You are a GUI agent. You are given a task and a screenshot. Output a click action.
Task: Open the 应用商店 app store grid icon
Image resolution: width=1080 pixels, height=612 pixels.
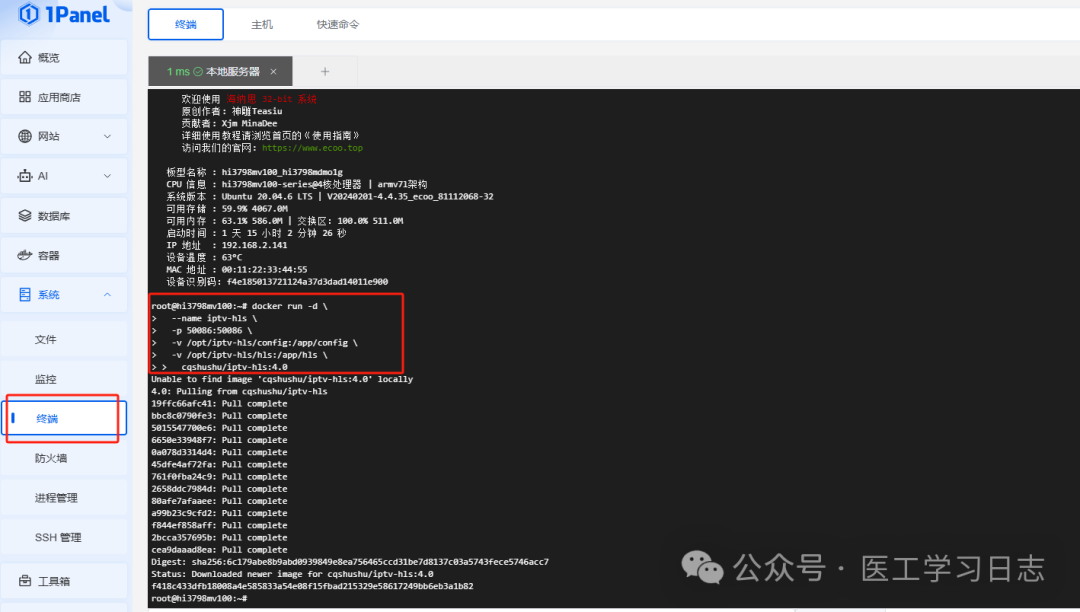25,97
